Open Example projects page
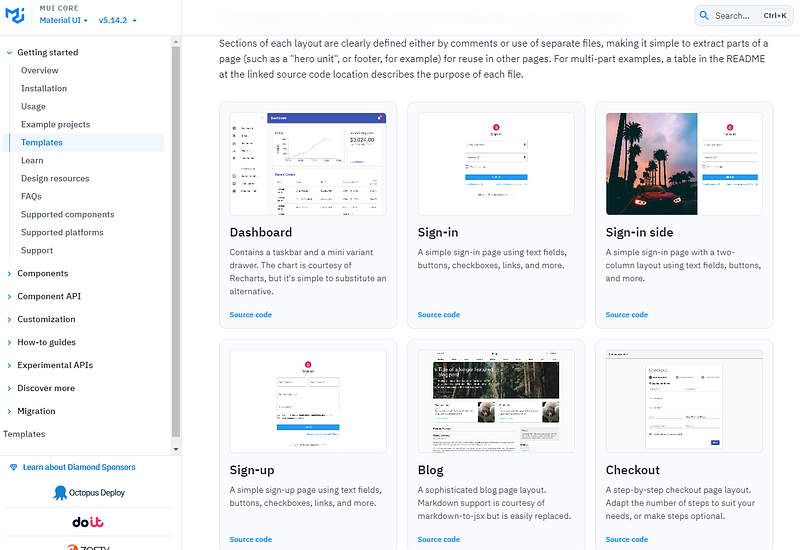The height and width of the screenshot is (550, 800). 56,124
